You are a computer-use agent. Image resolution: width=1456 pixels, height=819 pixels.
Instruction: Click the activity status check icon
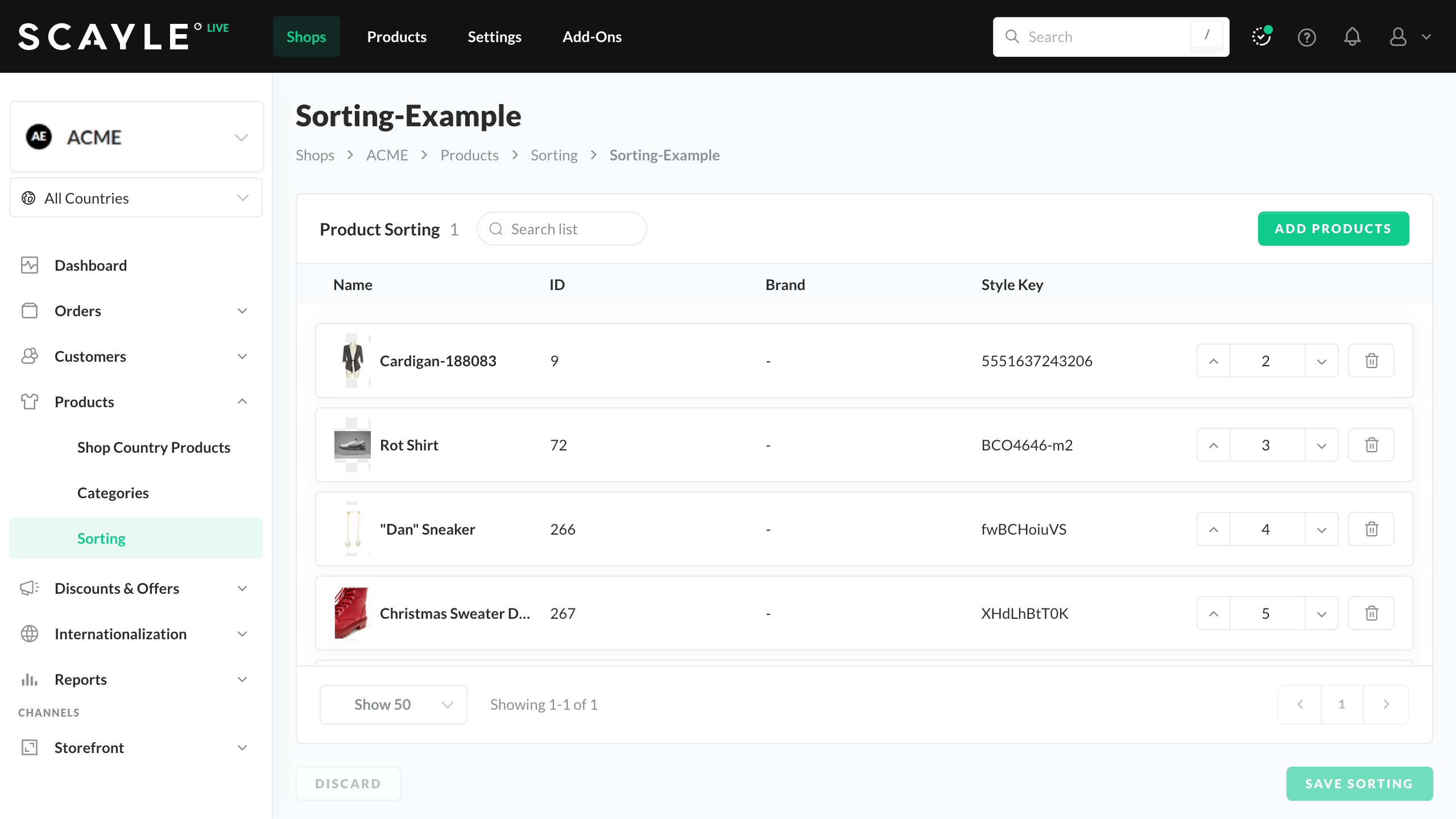[1261, 37]
